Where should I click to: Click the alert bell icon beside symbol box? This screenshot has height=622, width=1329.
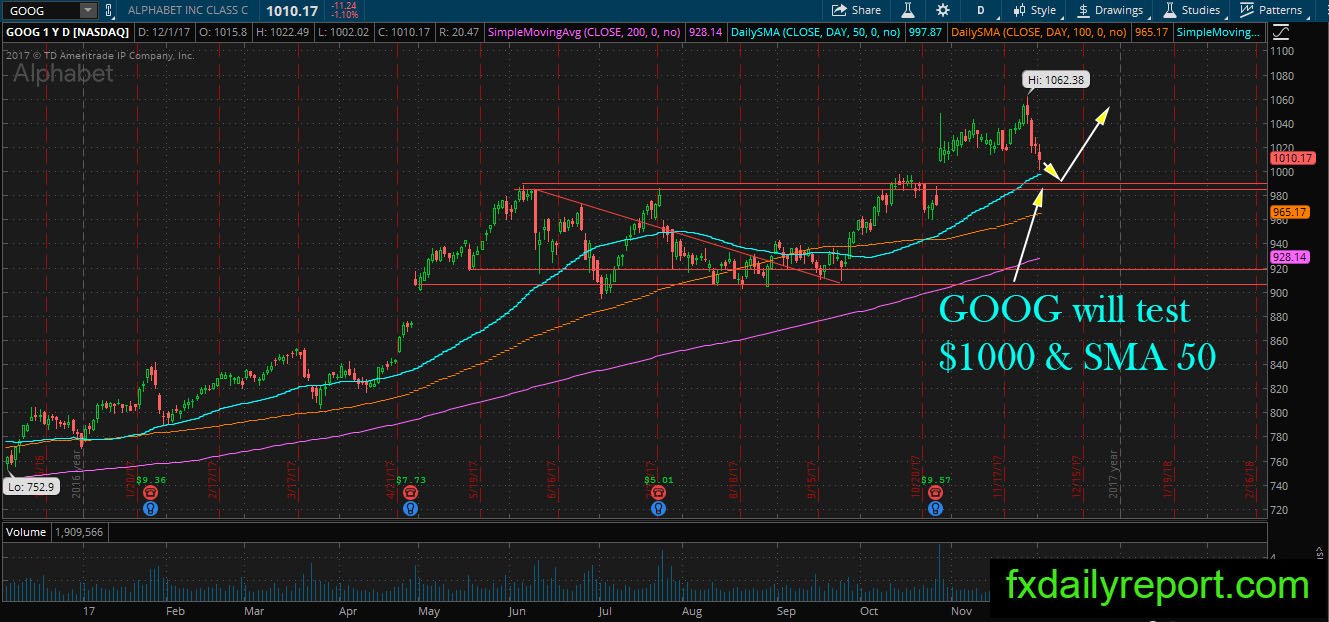point(111,10)
